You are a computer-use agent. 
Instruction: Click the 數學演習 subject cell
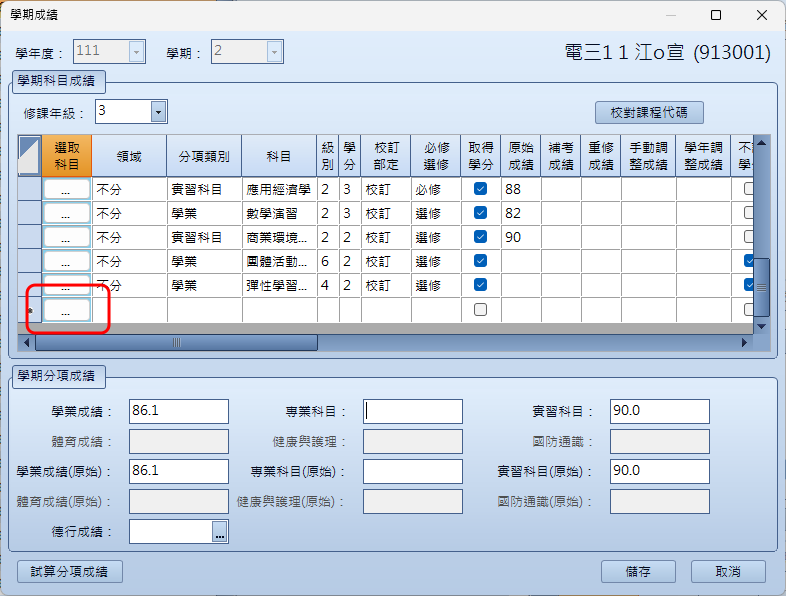279,214
